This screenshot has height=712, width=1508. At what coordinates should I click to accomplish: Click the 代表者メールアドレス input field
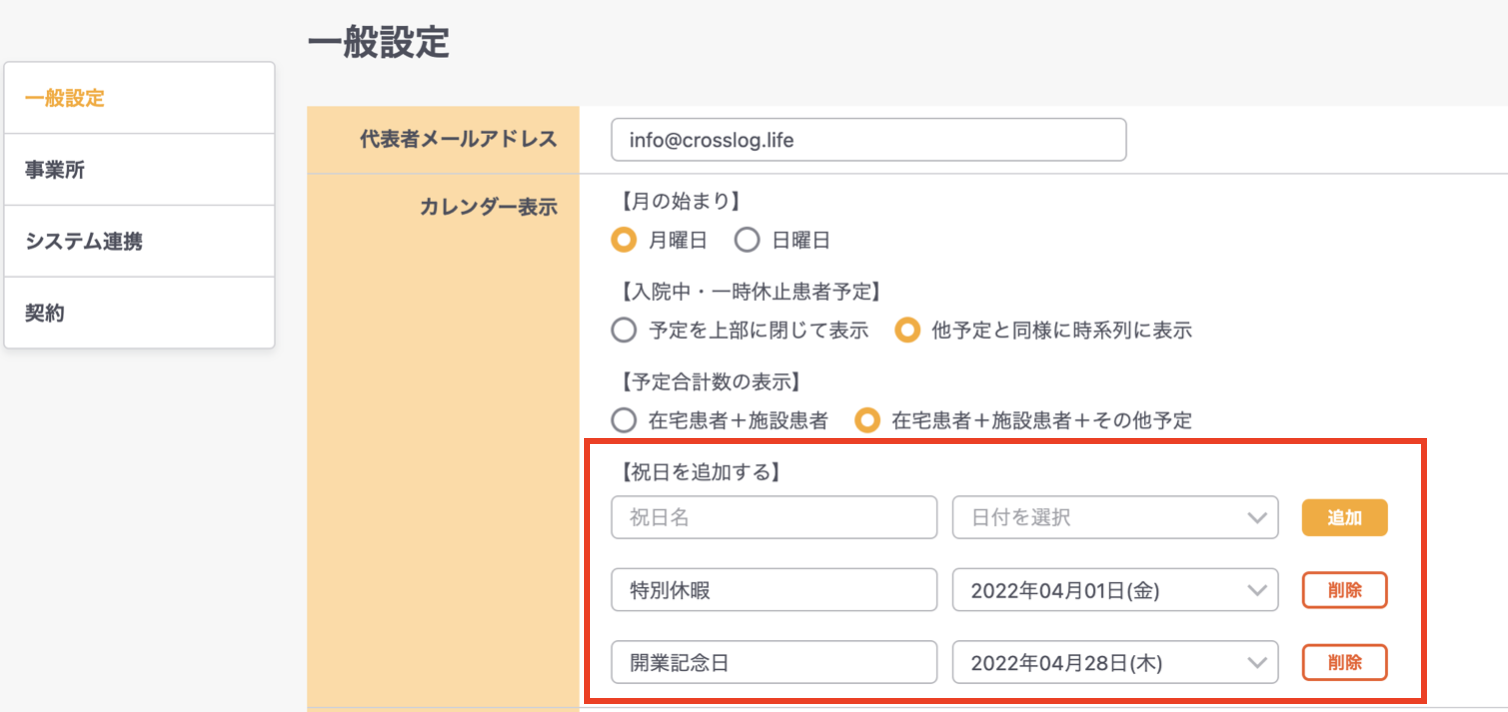tap(868, 140)
